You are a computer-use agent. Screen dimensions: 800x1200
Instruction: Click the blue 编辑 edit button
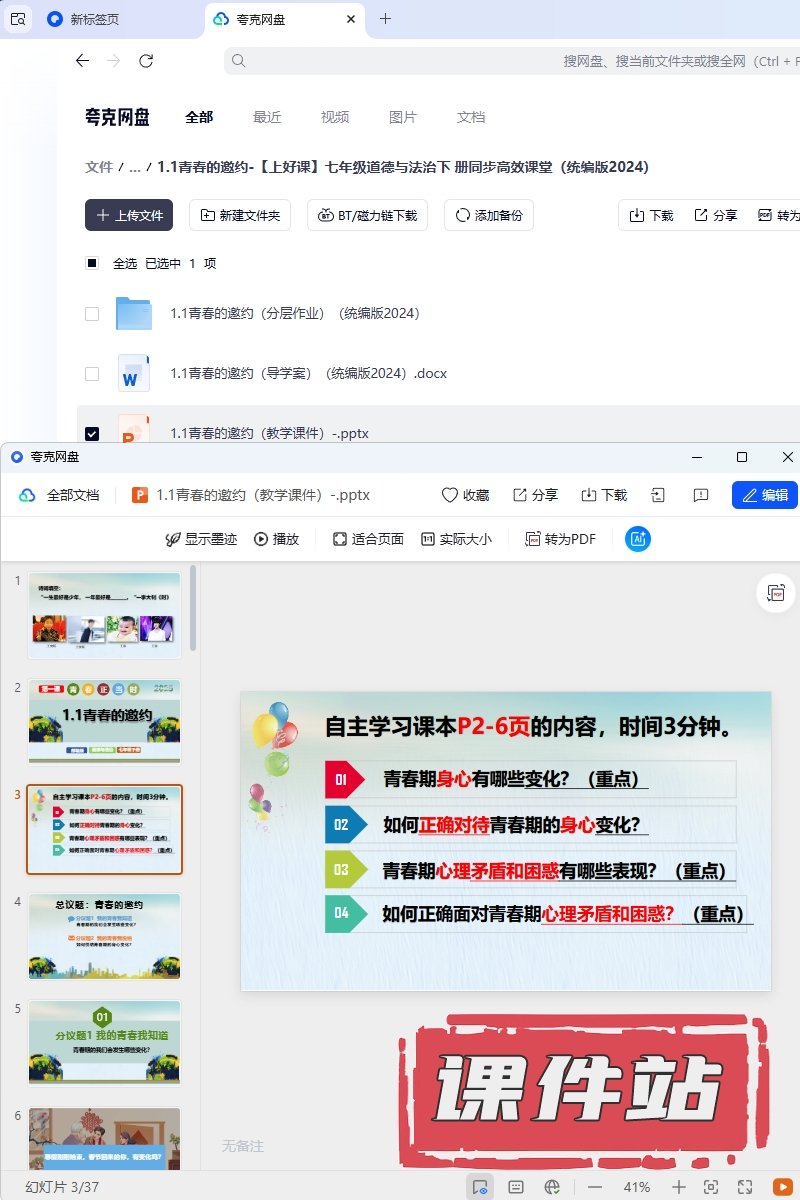pyautogui.click(x=765, y=495)
